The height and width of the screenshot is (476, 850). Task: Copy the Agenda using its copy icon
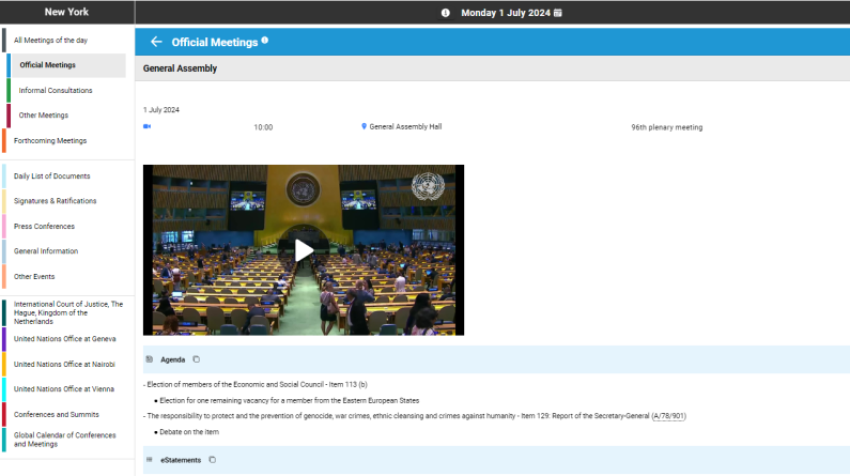(196, 359)
